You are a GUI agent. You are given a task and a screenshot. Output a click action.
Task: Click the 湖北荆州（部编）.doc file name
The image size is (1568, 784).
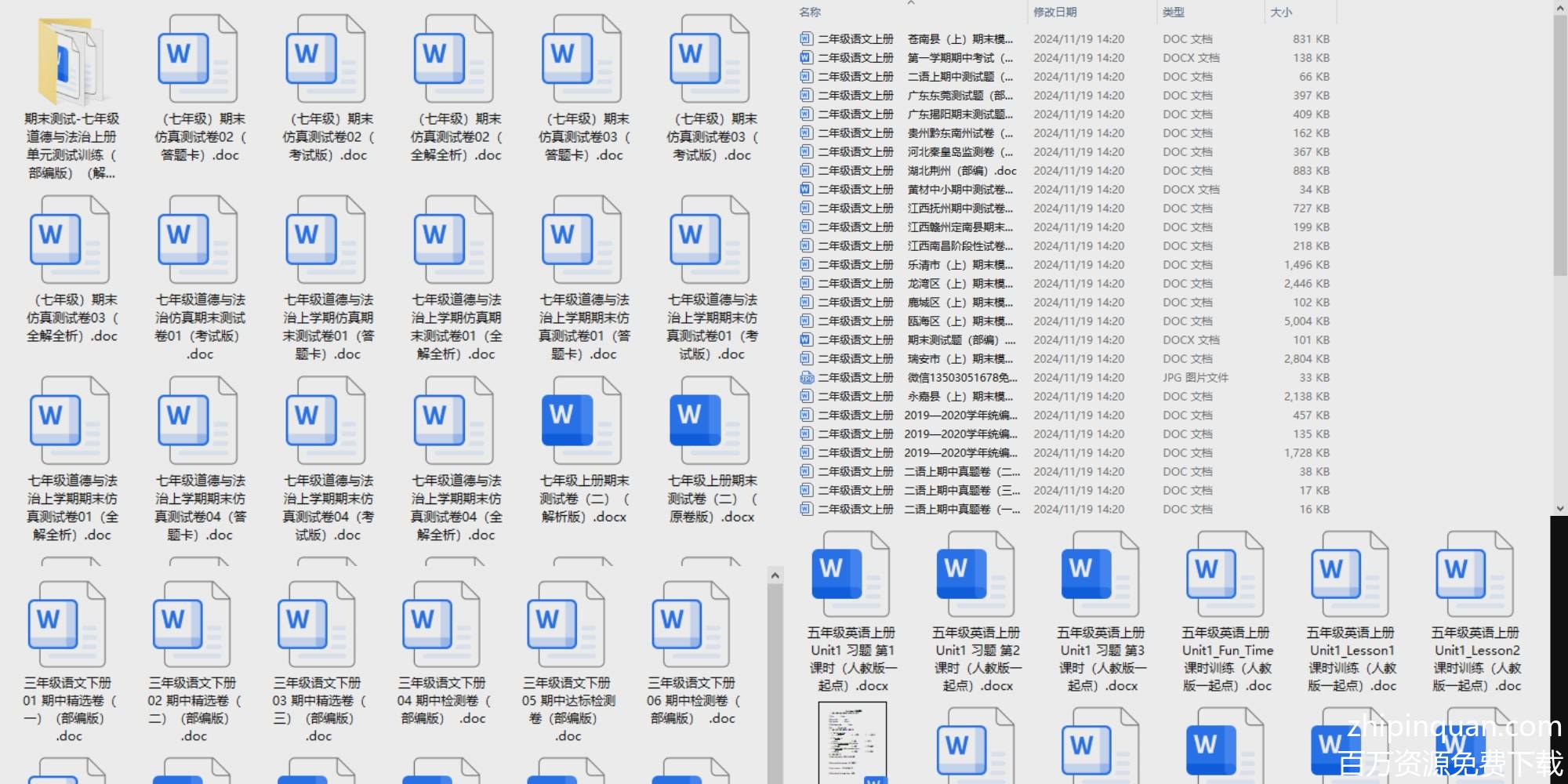click(962, 170)
